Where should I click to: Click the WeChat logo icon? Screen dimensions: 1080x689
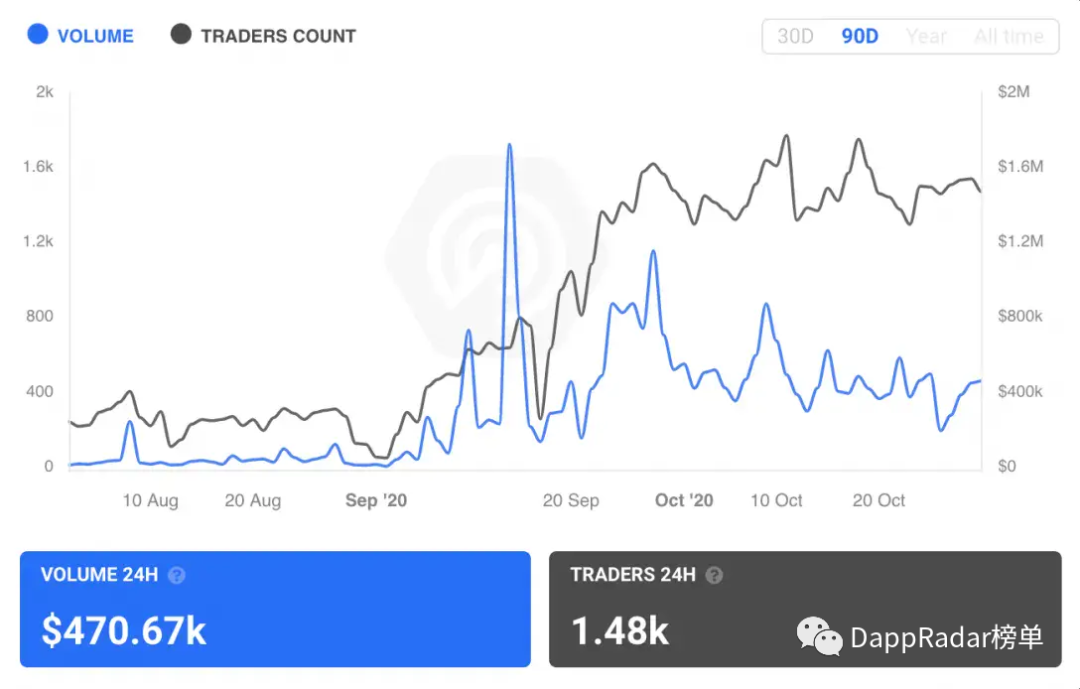pos(819,636)
